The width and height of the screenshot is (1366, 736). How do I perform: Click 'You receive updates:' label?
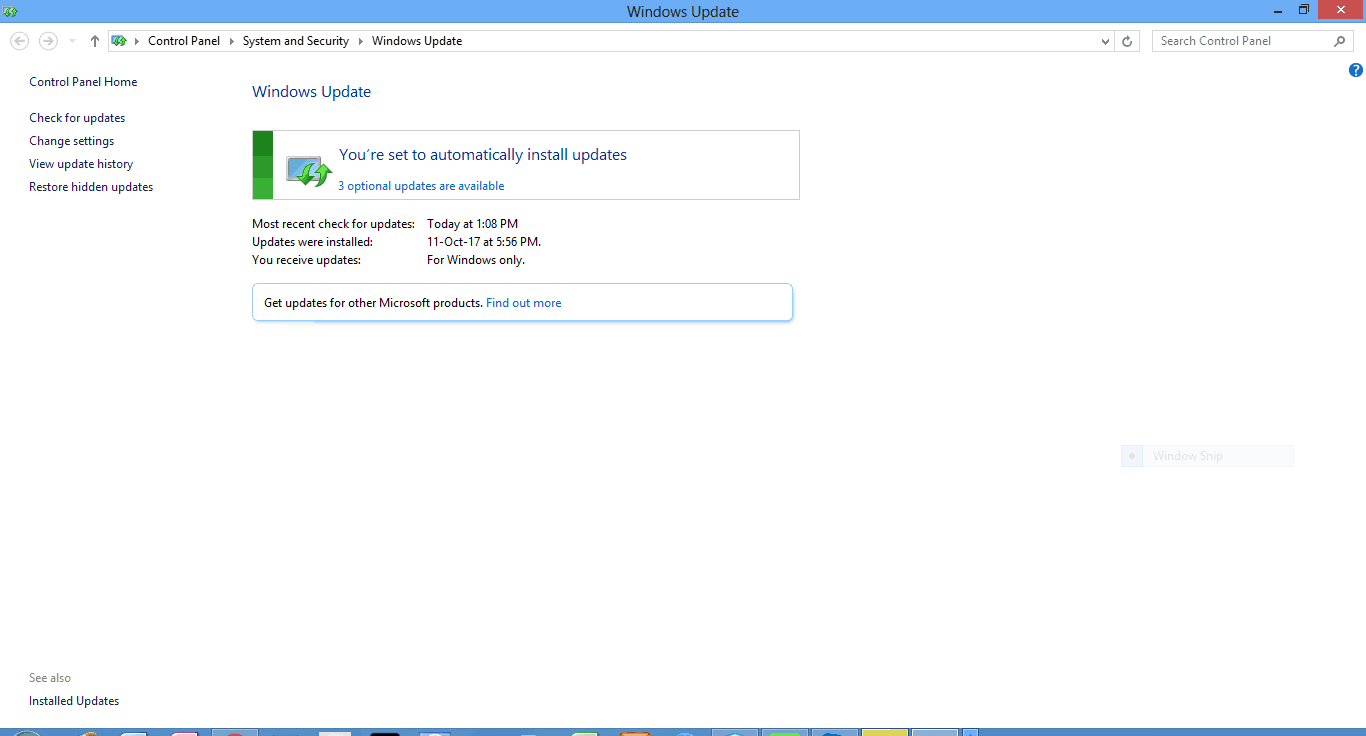tap(306, 260)
